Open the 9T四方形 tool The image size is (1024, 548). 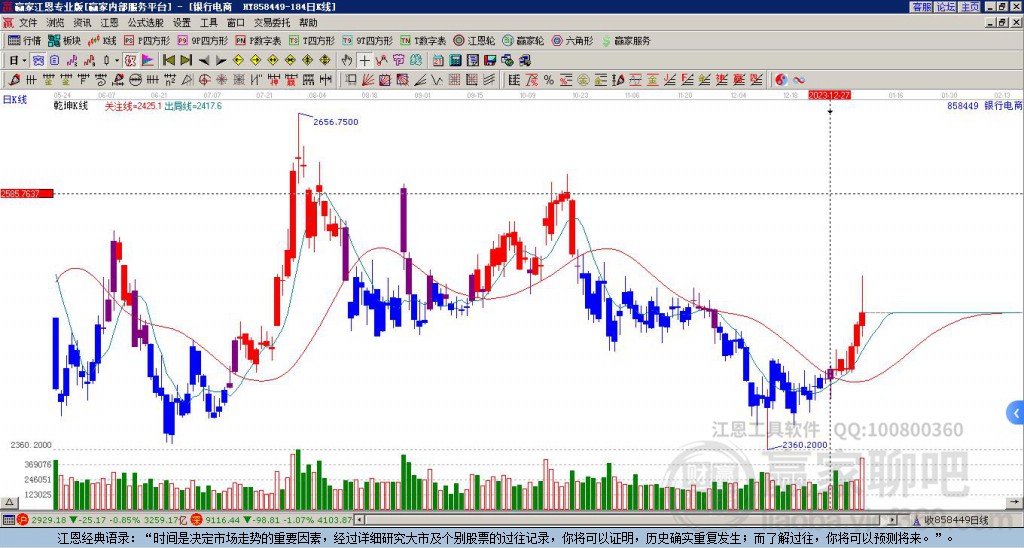coord(367,40)
